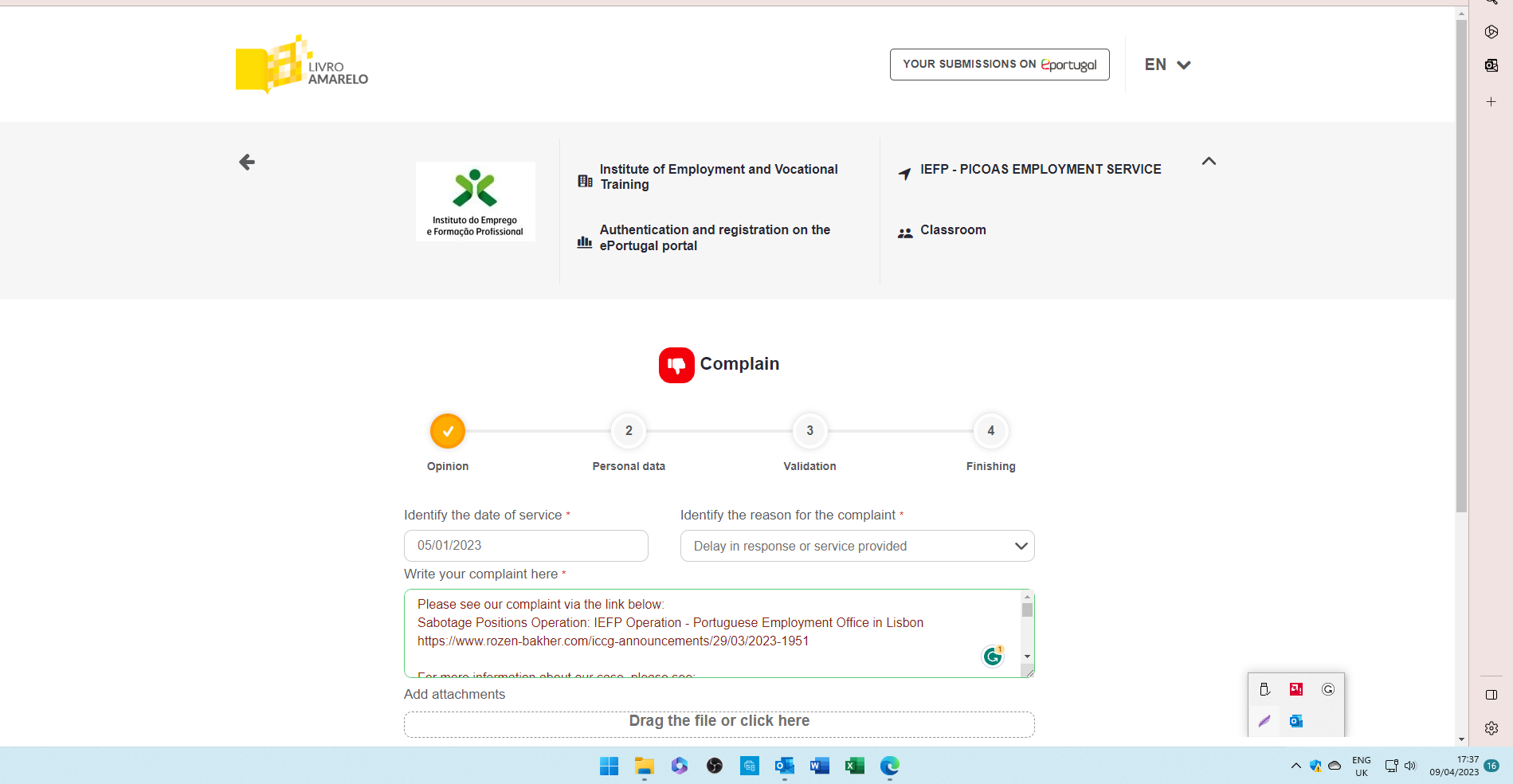The image size is (1513, 784).
Task: Open Outlook from the taskbar
Action: [x=785, y=766]
